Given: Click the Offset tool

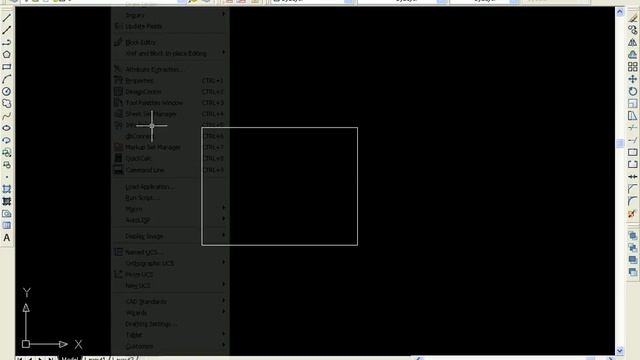Looking at the screenshot, I should [633, 55].
